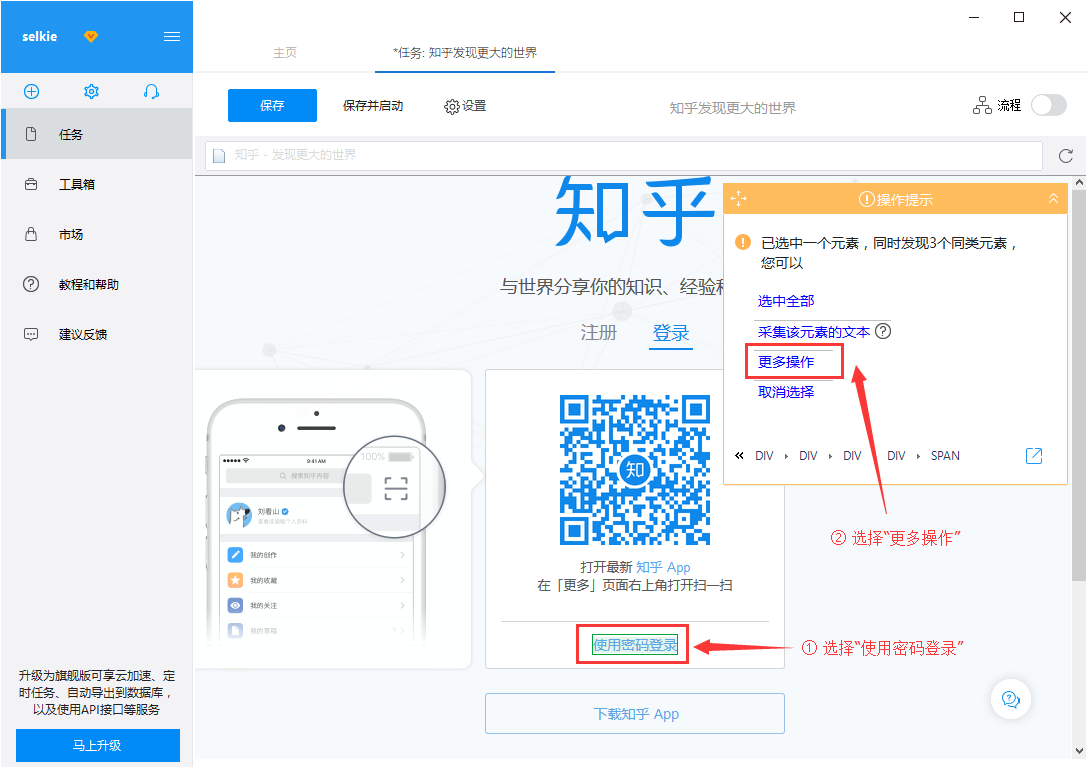
Task: Switch to the 主页 tab
Action: (x=285, y=53)
